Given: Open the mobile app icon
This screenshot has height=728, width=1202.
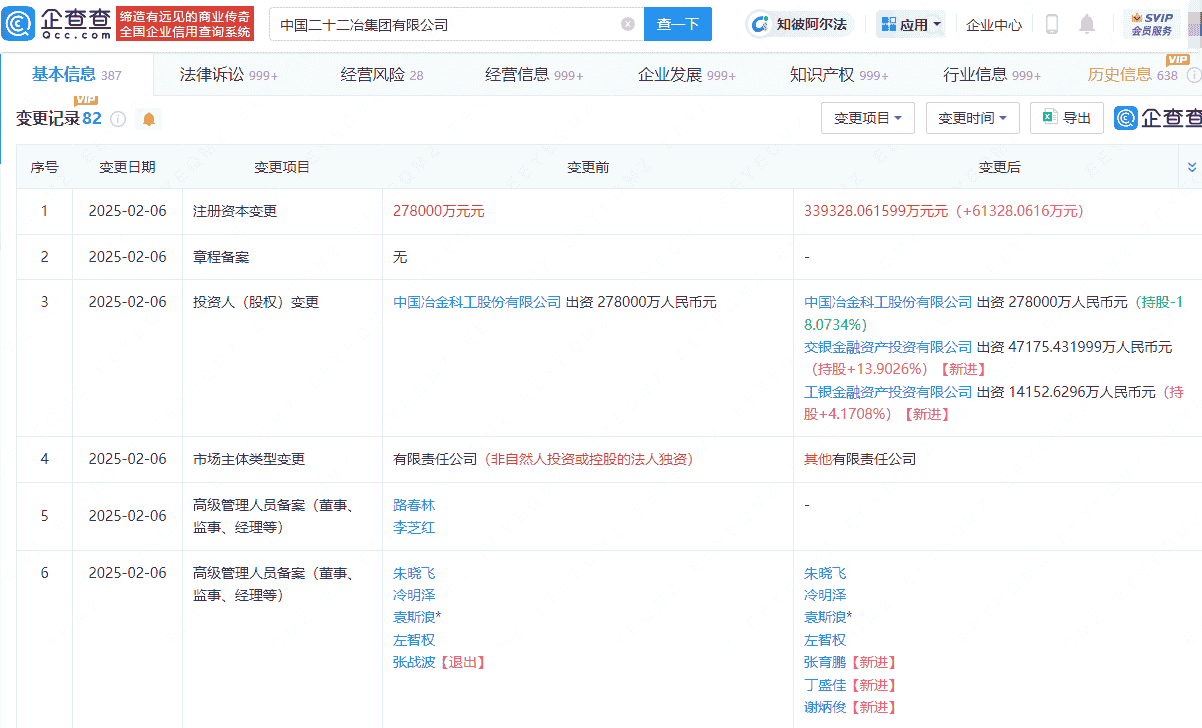Looking at the screenshot, I should click(x=1051, y=23).
